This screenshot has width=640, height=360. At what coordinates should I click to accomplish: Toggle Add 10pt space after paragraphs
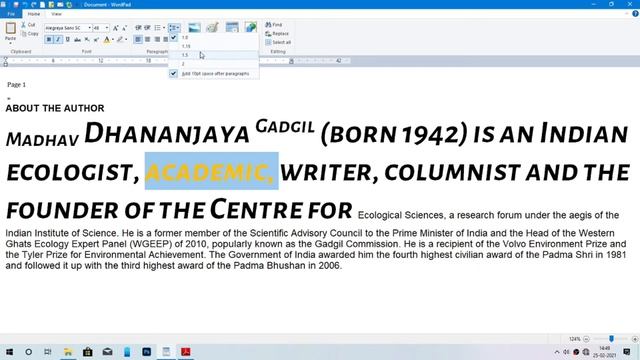click(x=213, y=73)
